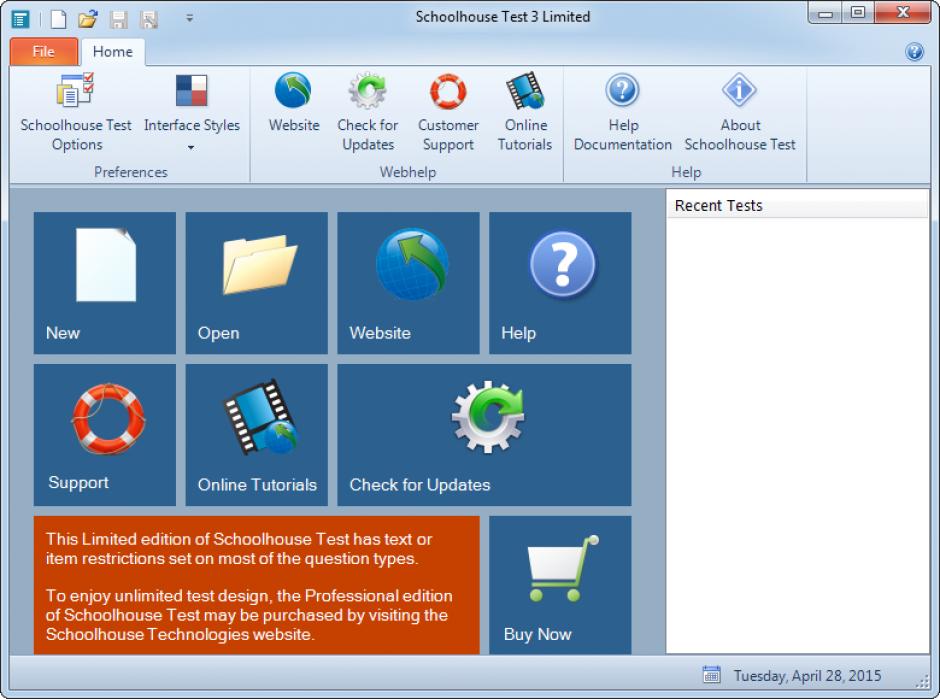Click the Website tile on start page
The image size is (940, 699).
pos(408,283)
